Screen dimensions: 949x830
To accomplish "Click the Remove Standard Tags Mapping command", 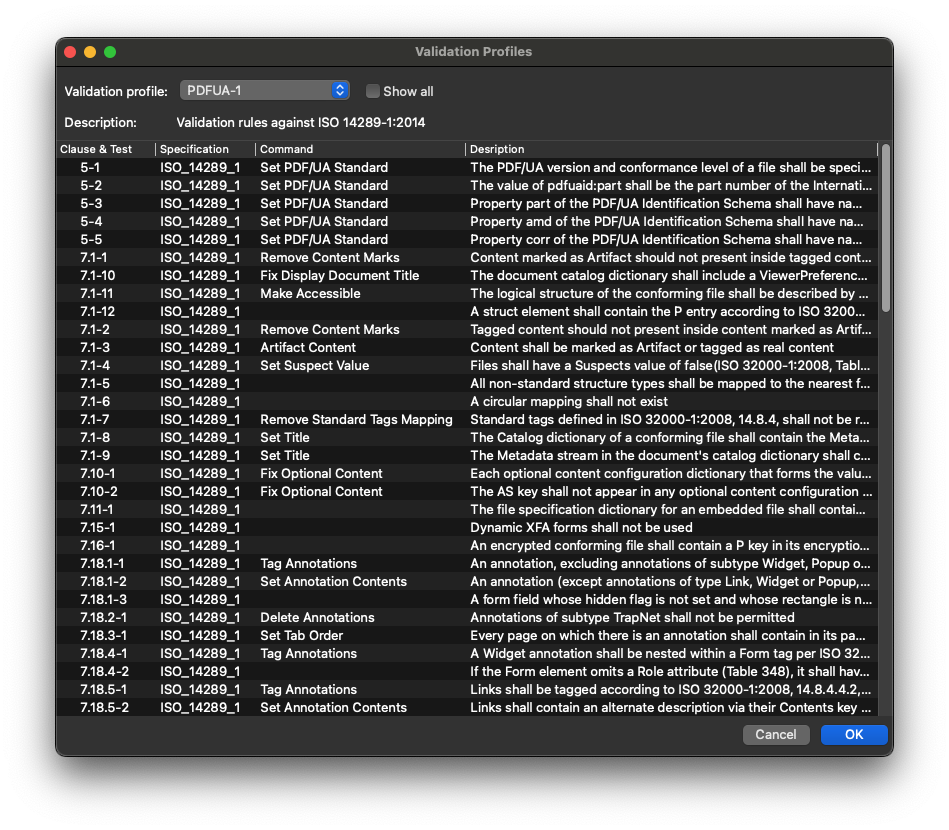I will 356,420.
